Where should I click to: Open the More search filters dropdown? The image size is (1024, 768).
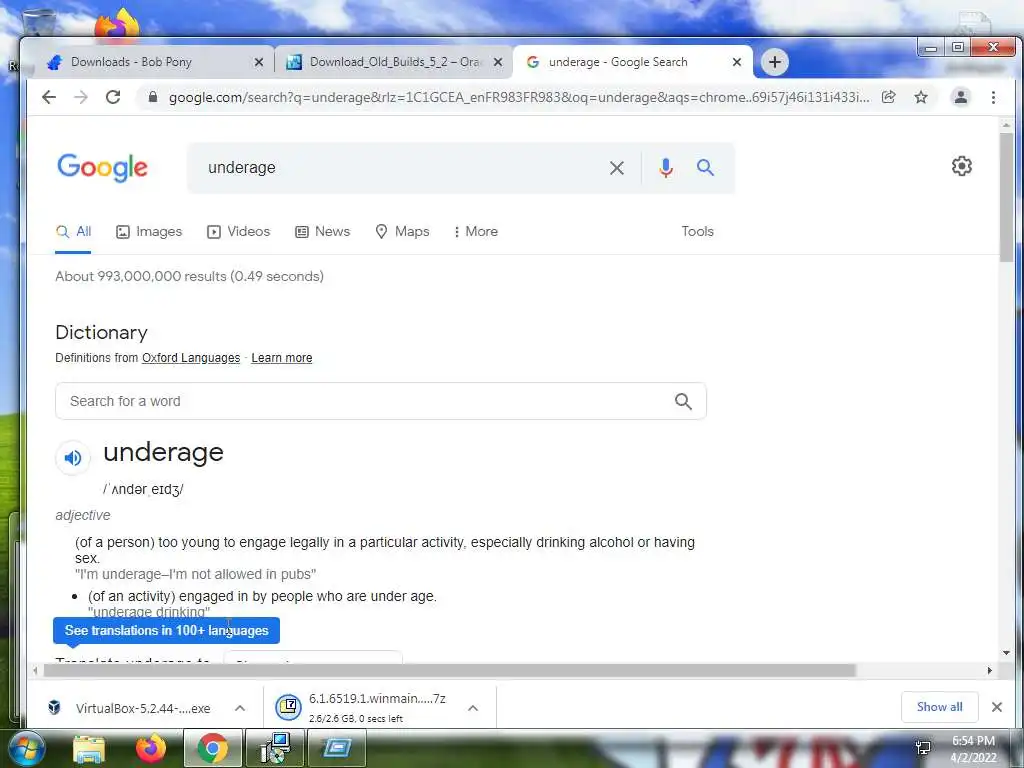pyautogui.click(x=476, y=232)
